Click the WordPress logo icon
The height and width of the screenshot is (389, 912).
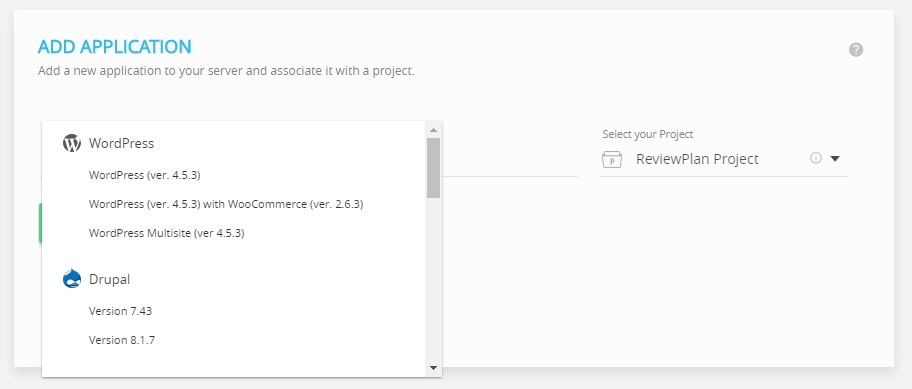pos(72,143)
